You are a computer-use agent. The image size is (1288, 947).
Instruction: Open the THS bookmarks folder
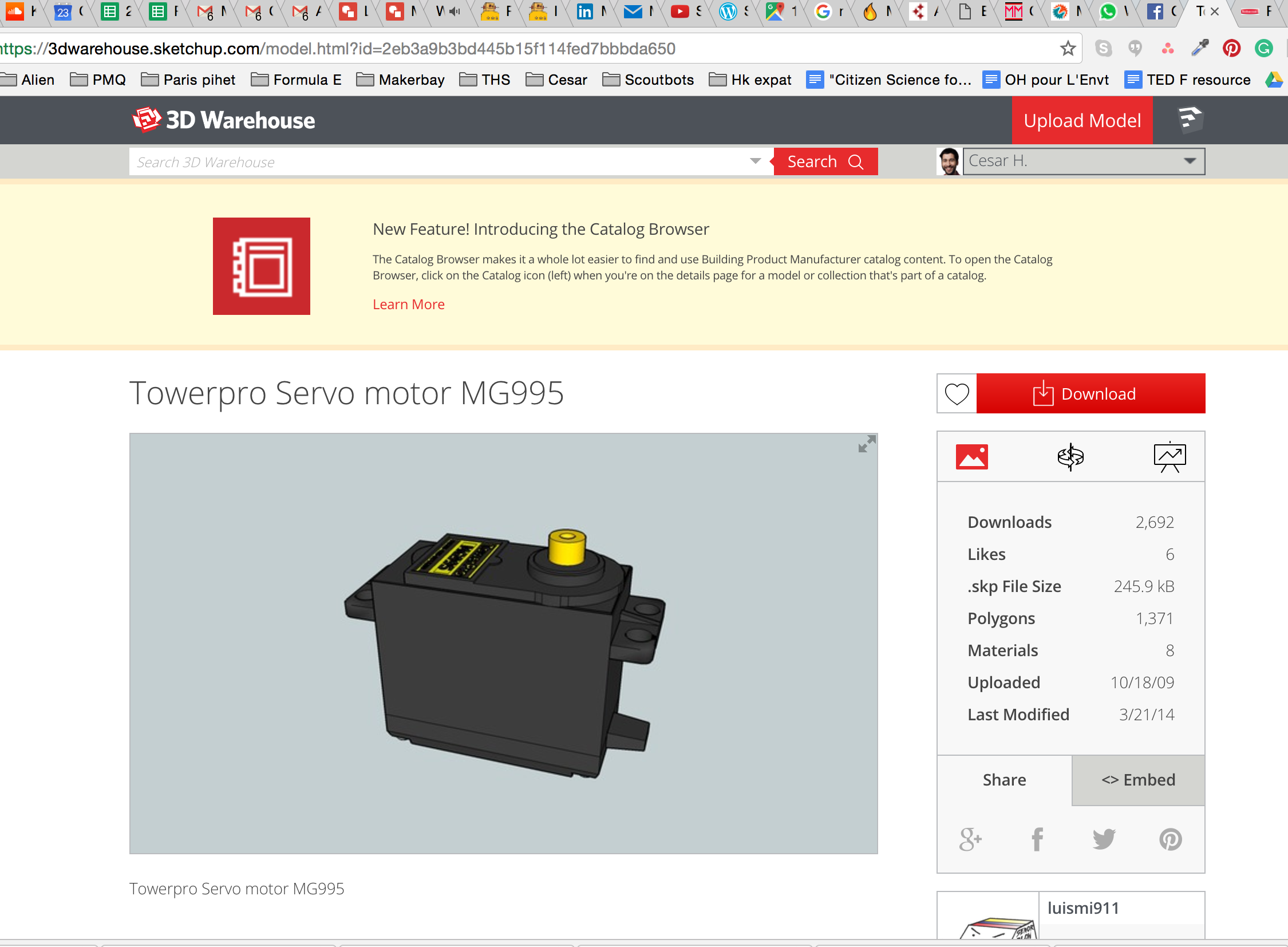coord(485,80)
